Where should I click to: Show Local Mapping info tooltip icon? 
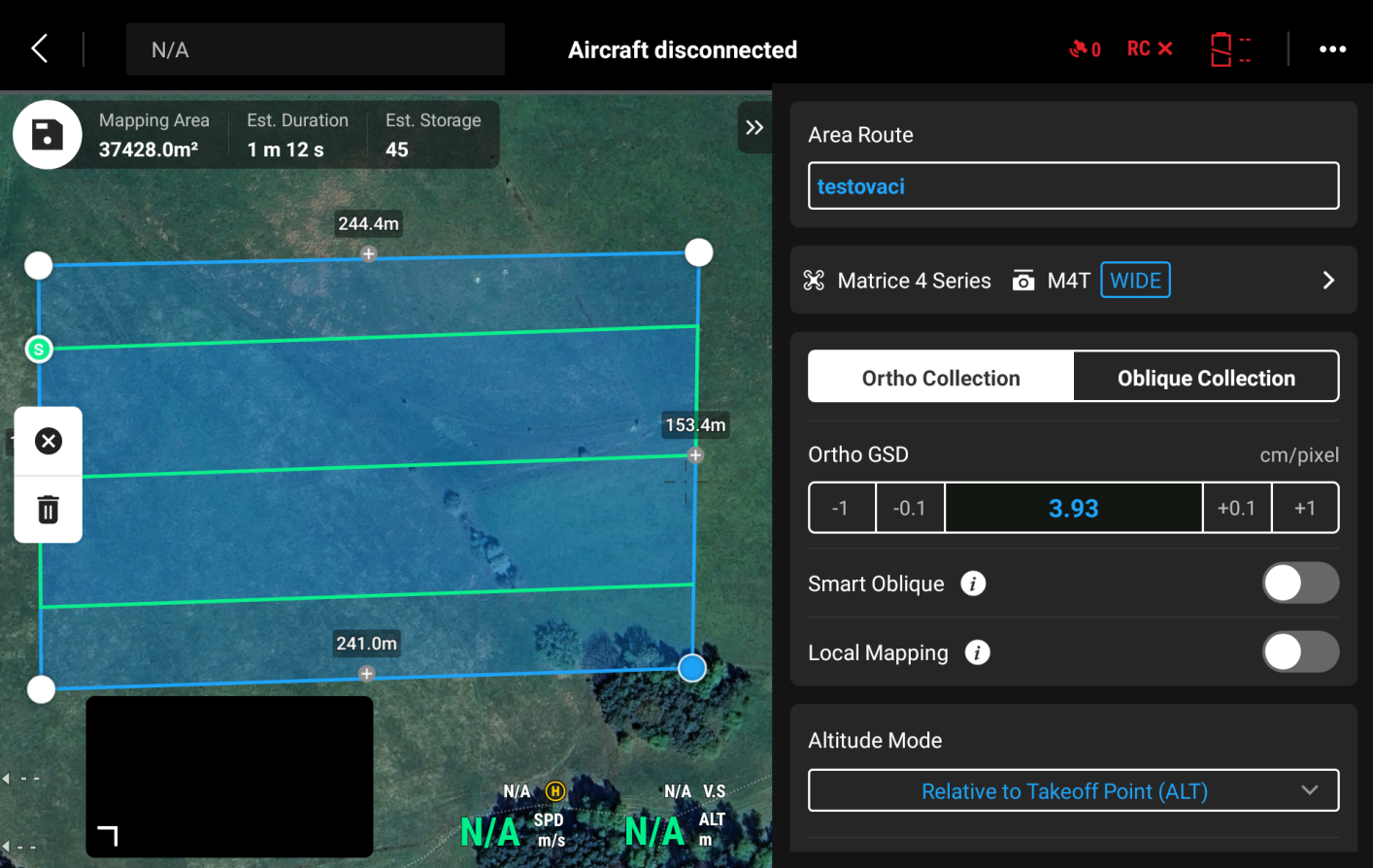click(977, 652)
